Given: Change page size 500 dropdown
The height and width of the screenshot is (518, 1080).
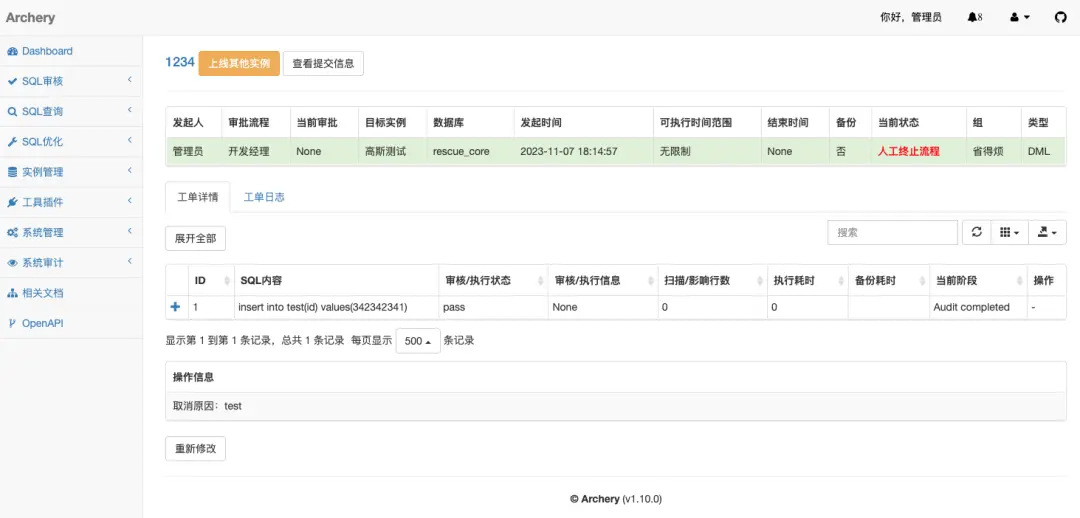Looking at the screenshot, I should point(418,341).
